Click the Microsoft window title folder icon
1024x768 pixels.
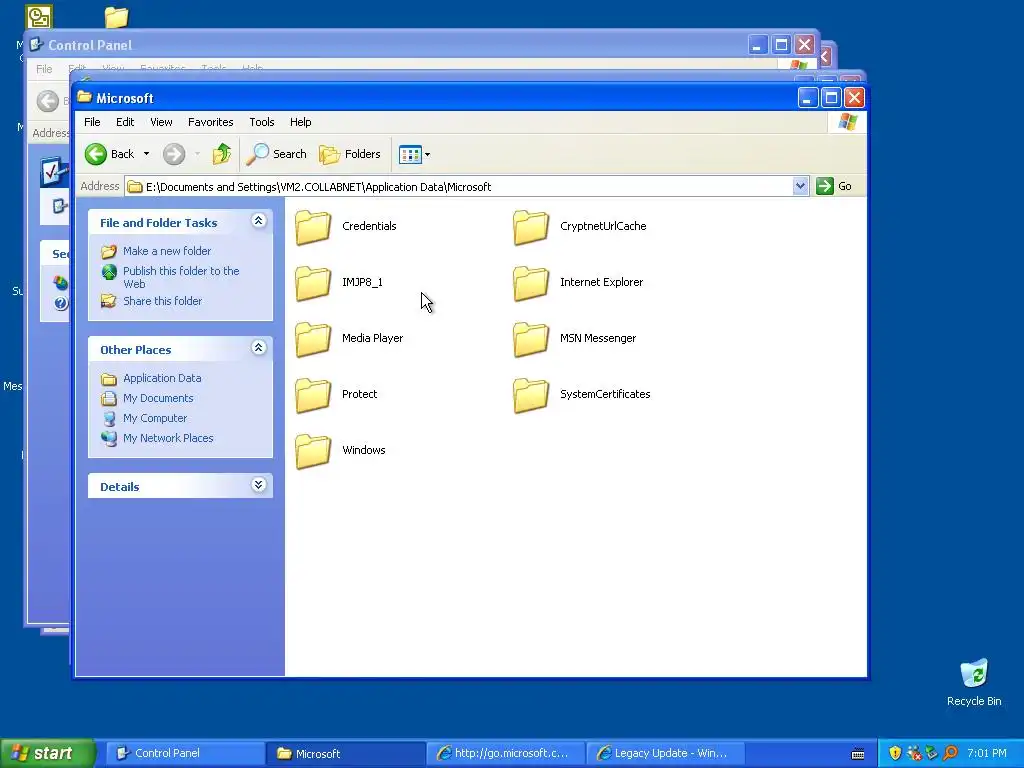coord(85,98)
